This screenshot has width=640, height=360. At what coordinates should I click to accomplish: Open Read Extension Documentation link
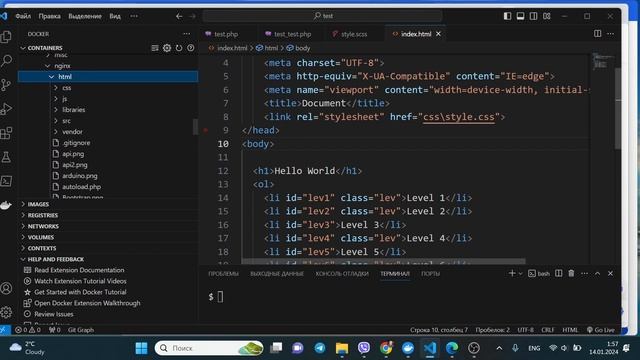(x=79, y=270)
